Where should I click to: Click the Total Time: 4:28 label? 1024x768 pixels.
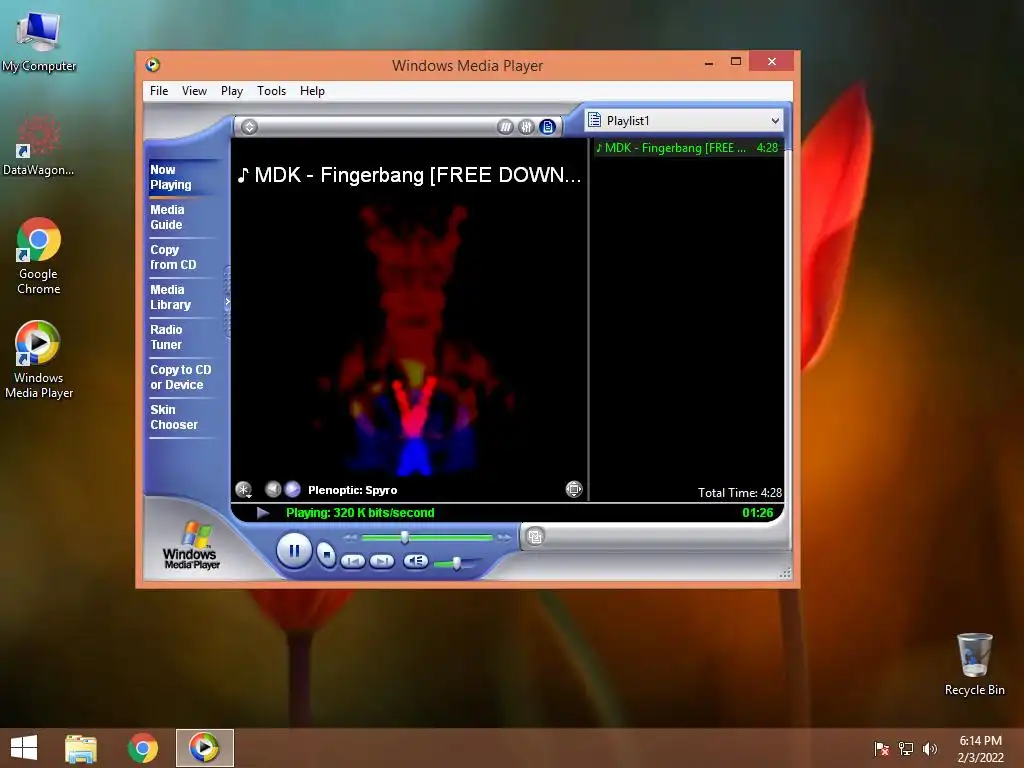coord(739,492)
